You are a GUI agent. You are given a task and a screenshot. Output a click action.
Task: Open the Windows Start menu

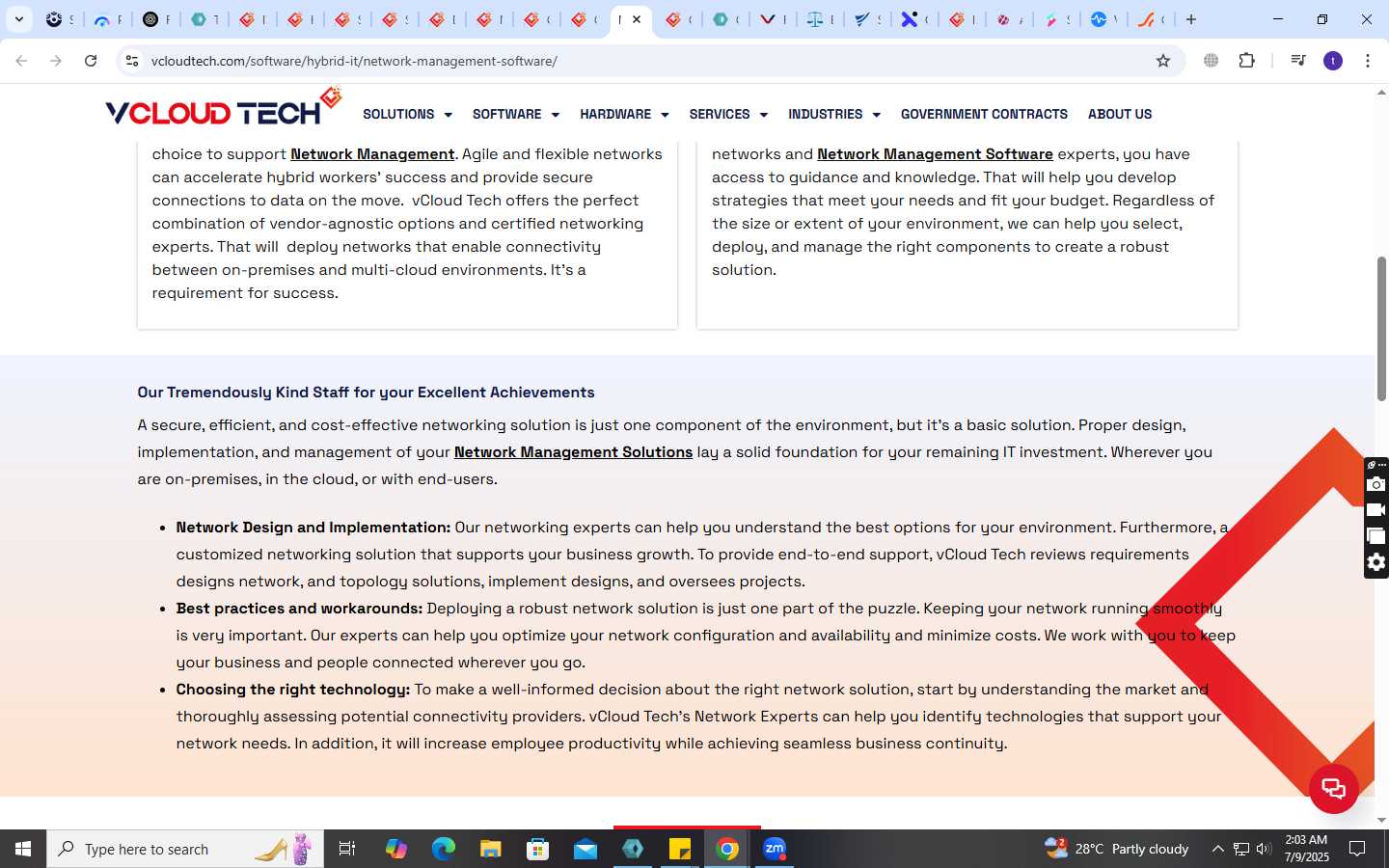(23, 849)
